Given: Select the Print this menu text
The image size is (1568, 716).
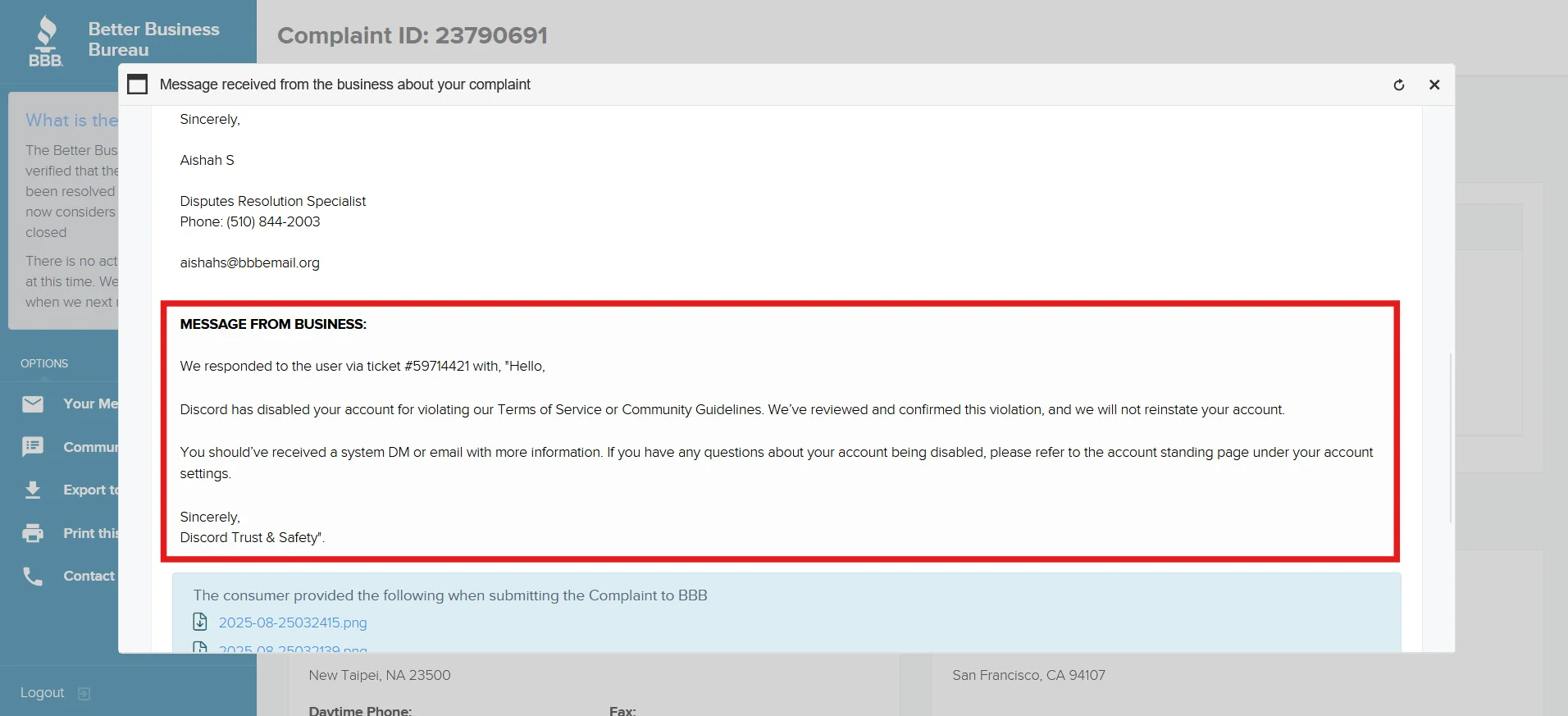Looking at the screenshot, I should pyautogui.click(x=90, y=533).
